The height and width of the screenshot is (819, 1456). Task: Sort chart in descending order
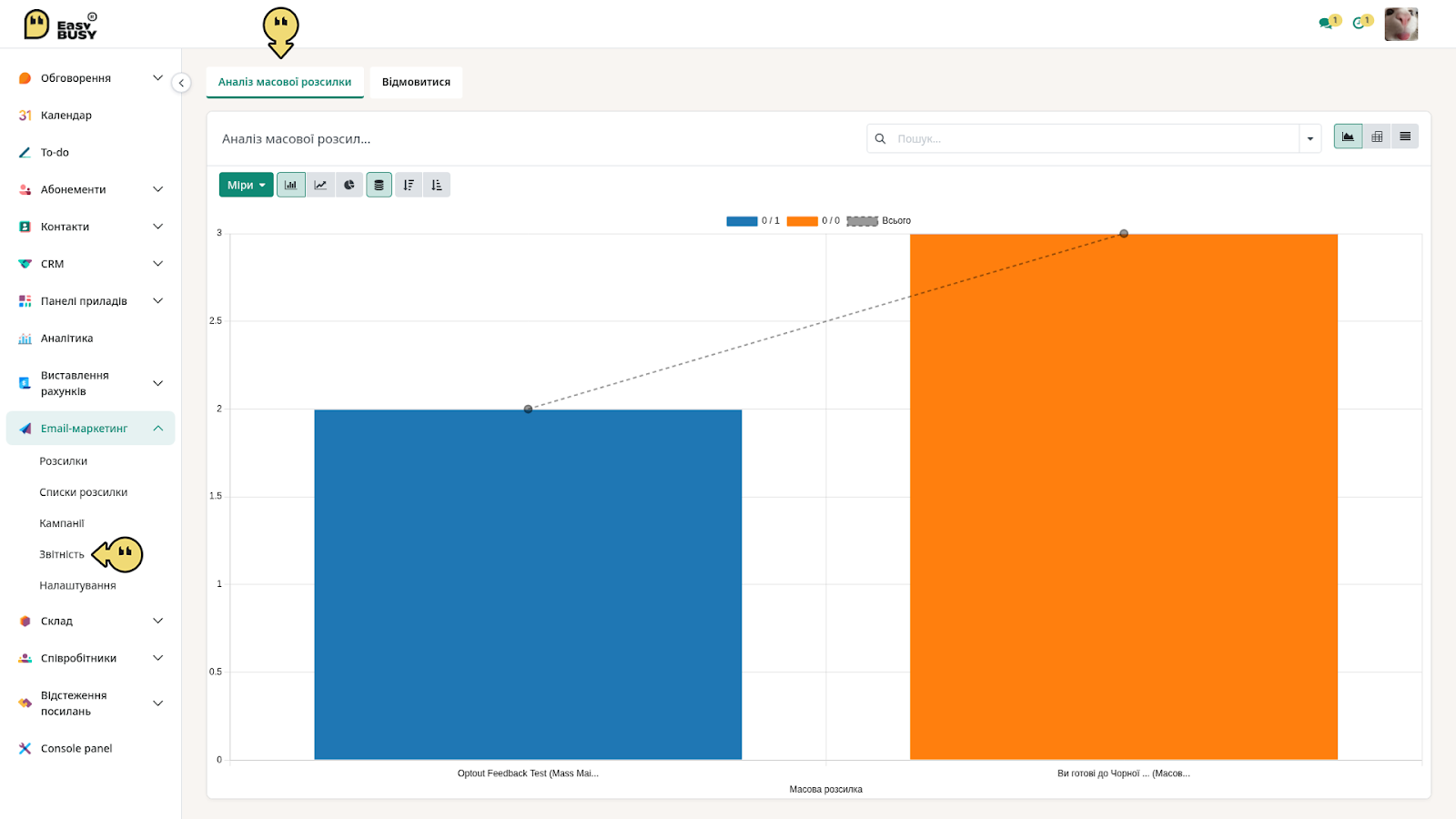(409, 185)
